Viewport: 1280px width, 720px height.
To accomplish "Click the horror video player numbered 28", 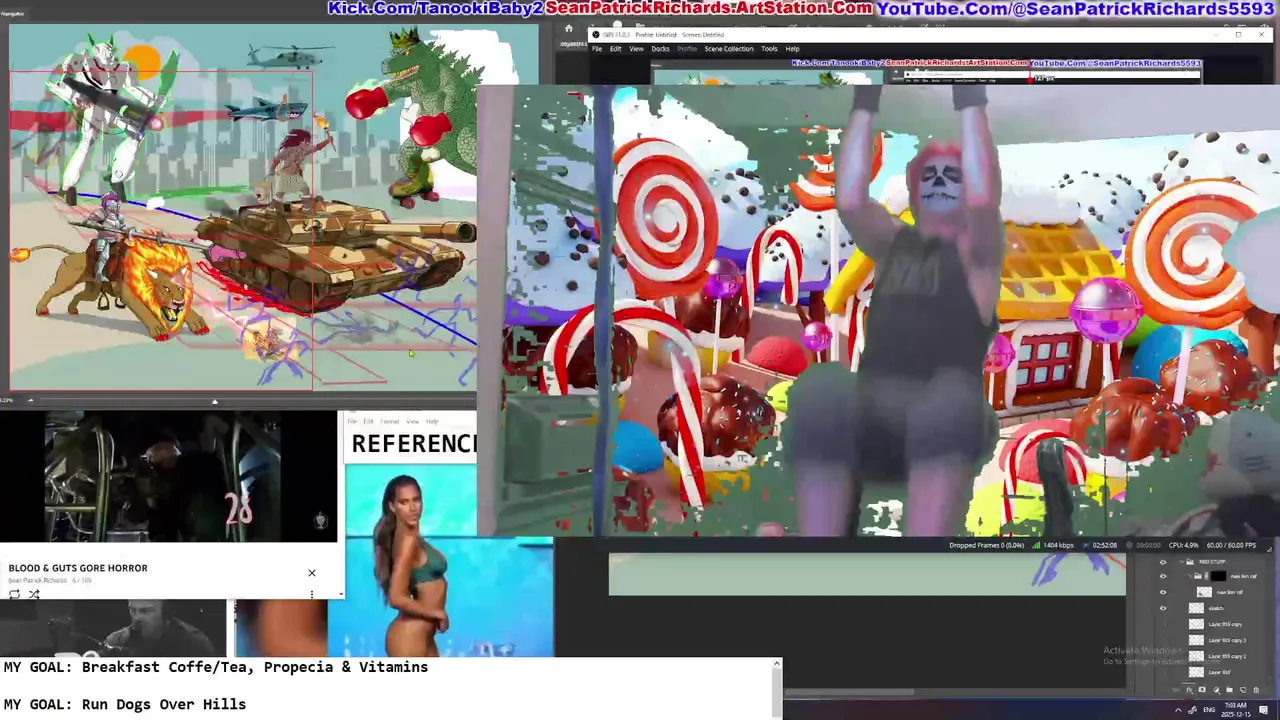I will tap(168, 477).
